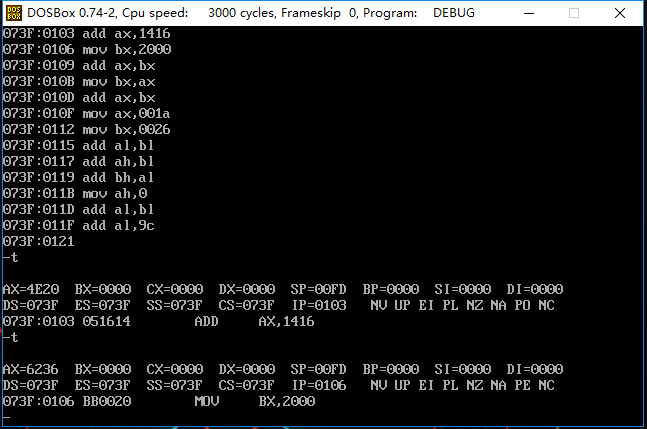Click 'IP=0106' in the second register dump

point(319,386)
